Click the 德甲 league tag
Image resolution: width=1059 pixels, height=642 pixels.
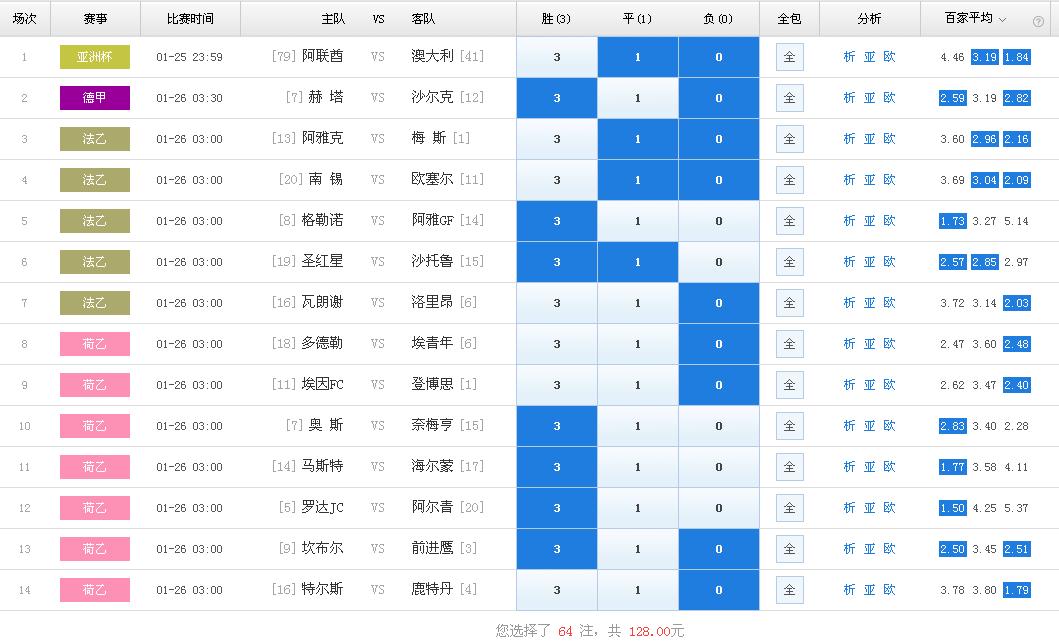[95, 98]
